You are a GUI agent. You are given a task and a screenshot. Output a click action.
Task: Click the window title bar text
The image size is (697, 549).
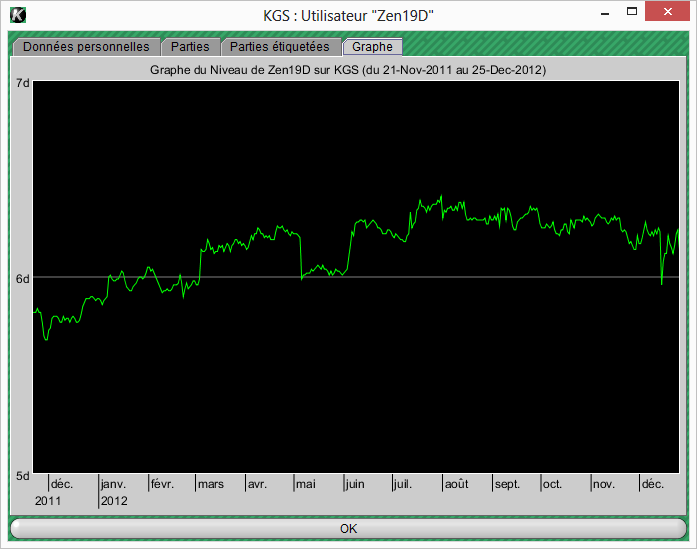pyautogui.click(x=347, y=15)
